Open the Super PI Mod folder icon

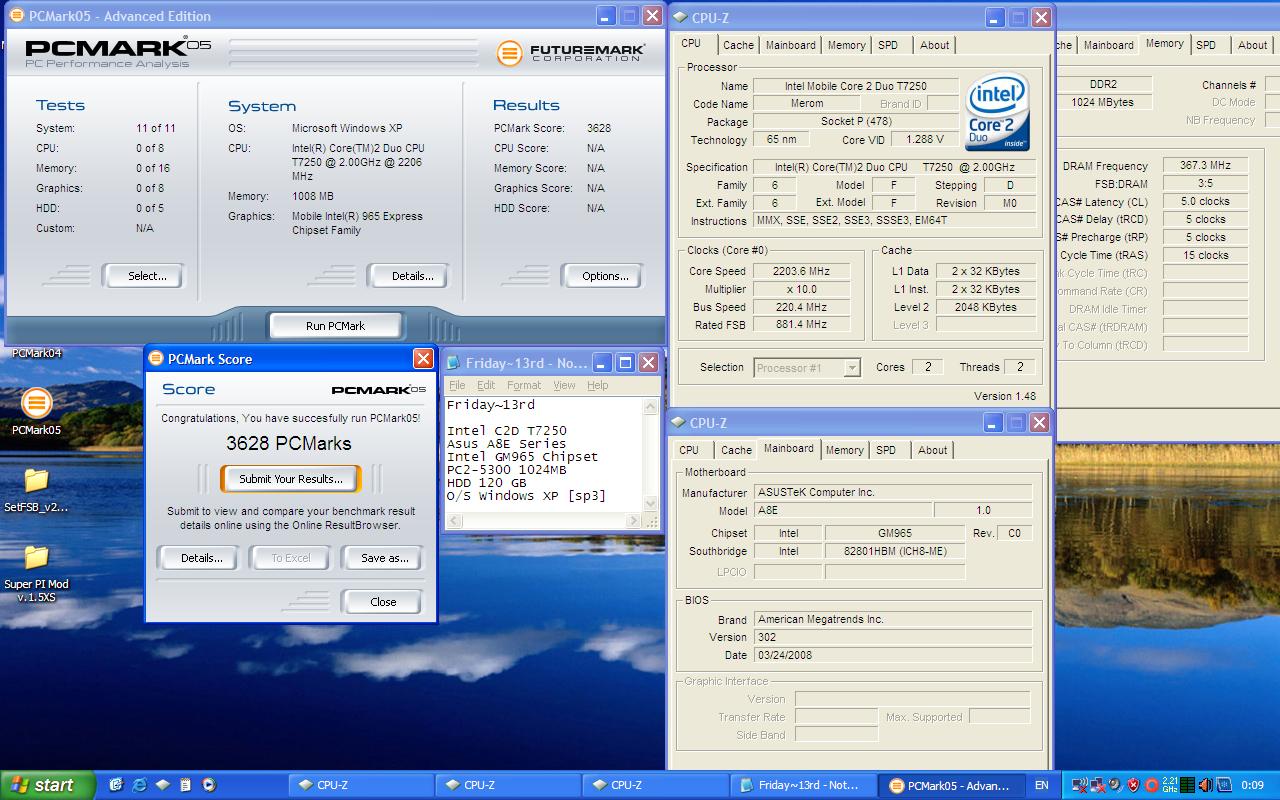pyautogui.click(x=36, y=557)
